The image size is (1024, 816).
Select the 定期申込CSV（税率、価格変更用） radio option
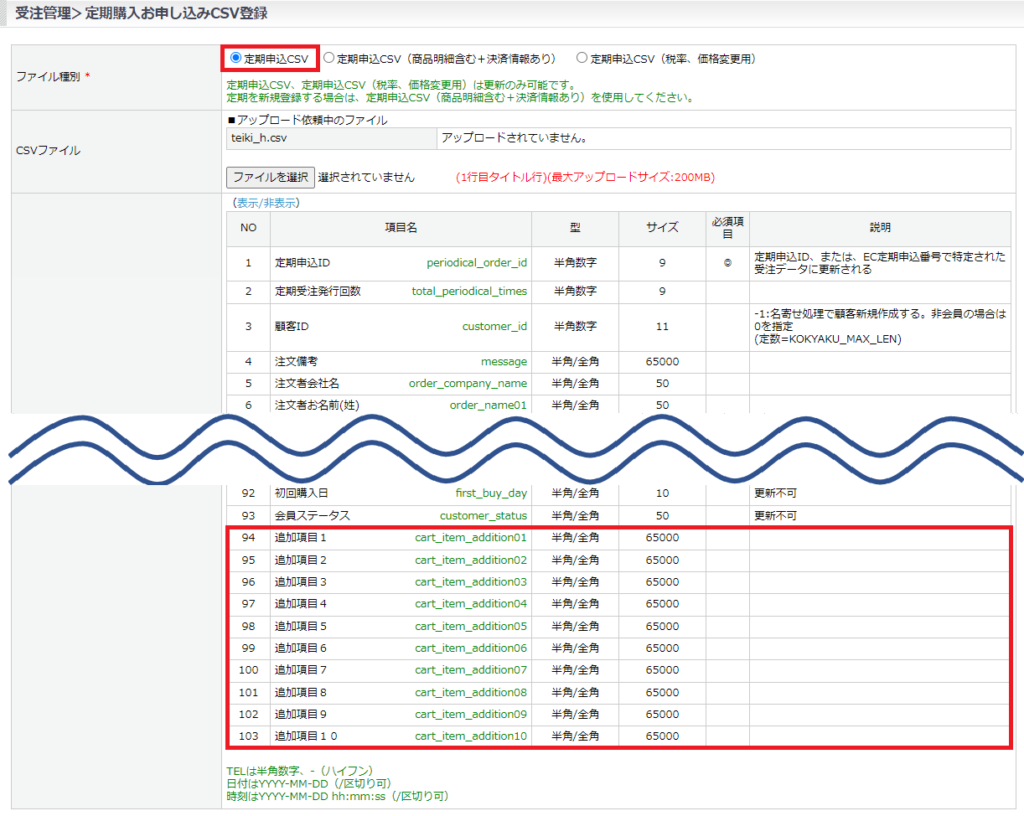[x=582, y=58]
